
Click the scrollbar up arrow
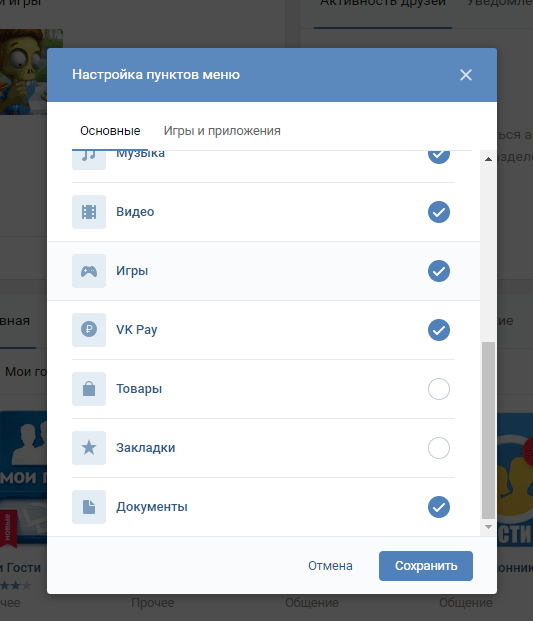click(x=488, y=159)
